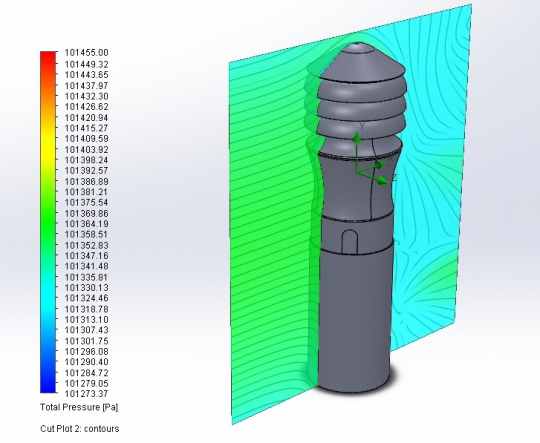This screenshot has height=443, width=540.
Task: Click the X axis arrow of the triad
Action: [380, 165]
